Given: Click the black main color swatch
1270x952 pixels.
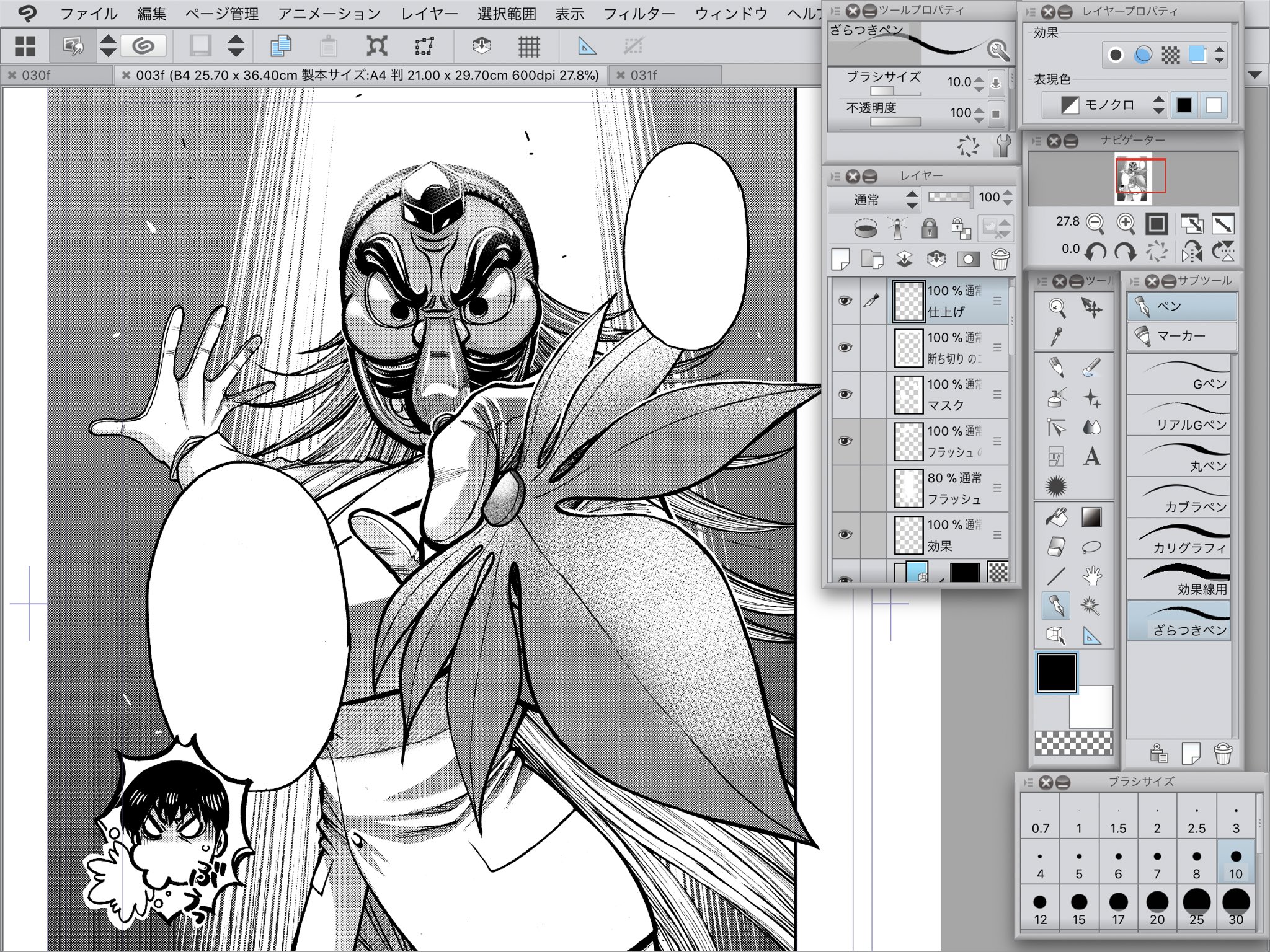Looking at the screenshot, I should [x=1057, y=672].
